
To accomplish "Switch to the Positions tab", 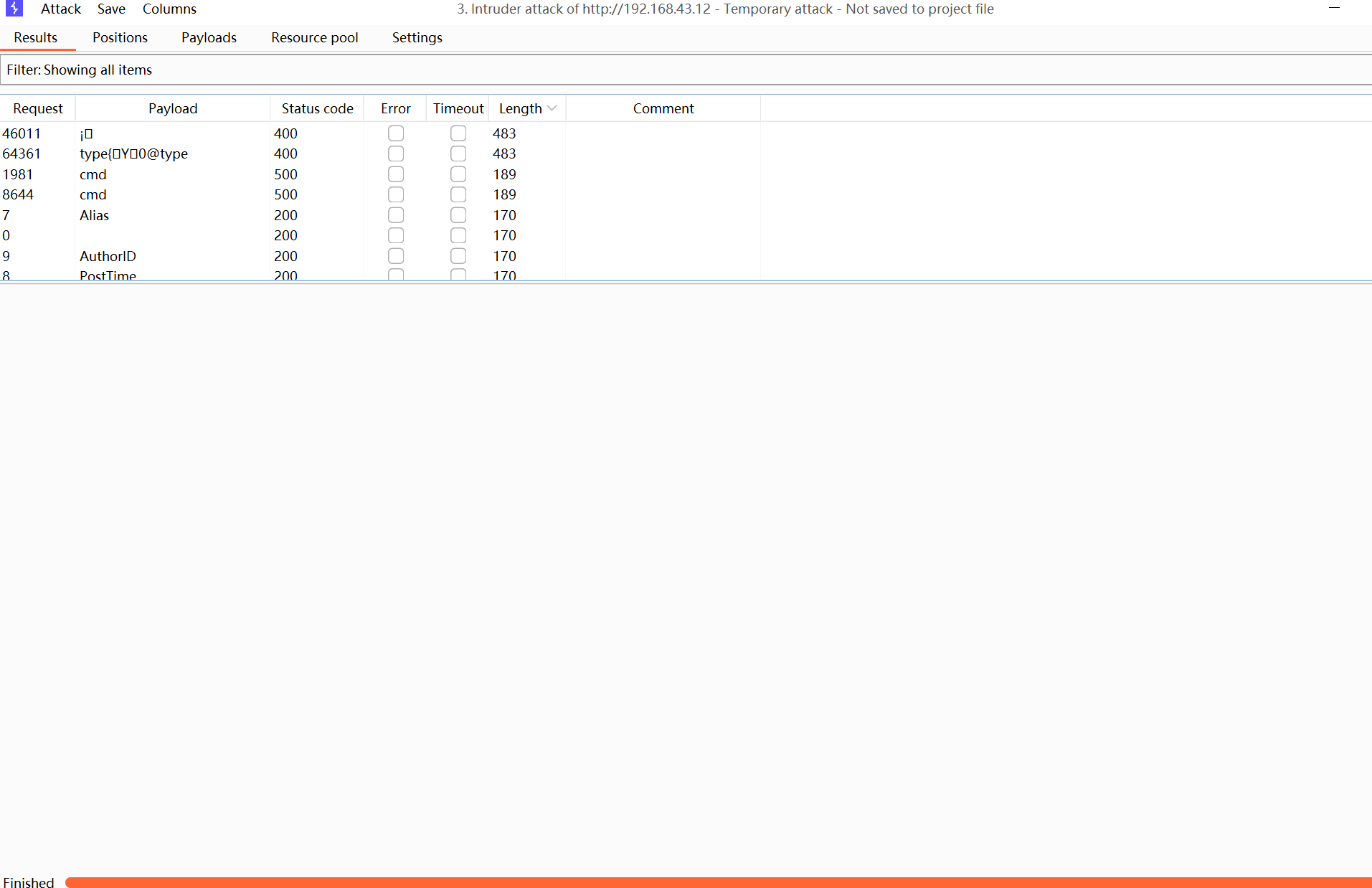I will tap(120, 37).
